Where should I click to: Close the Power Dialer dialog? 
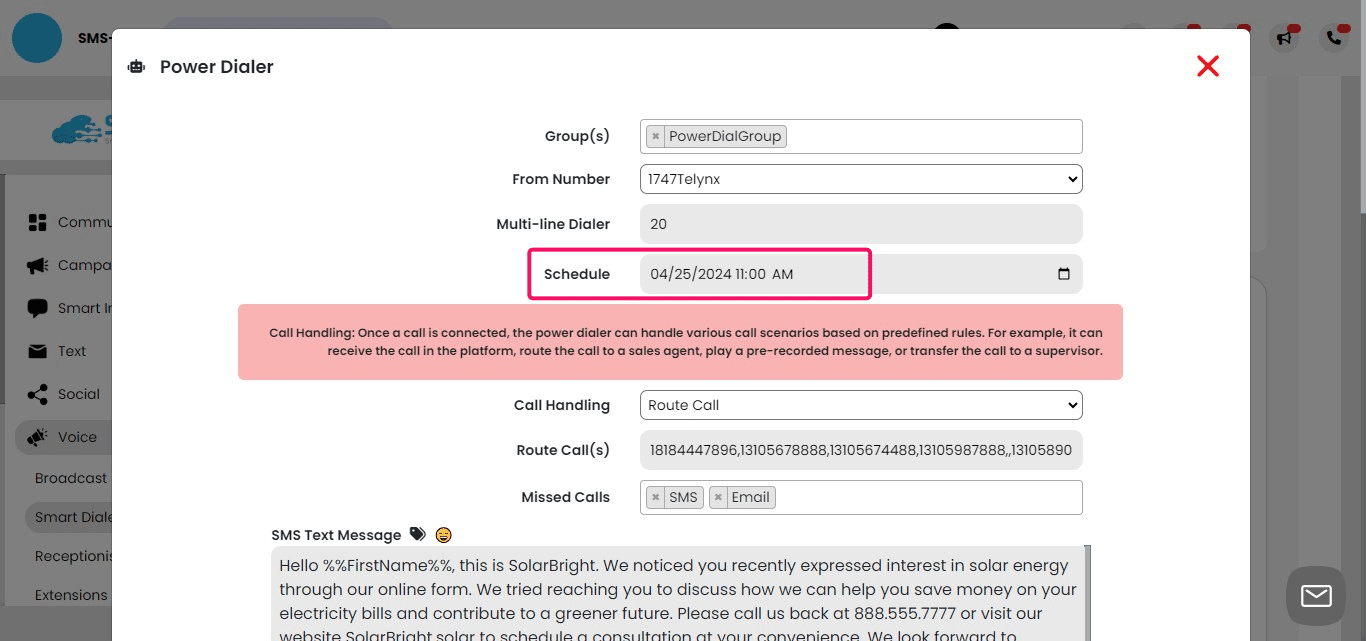point(1208,66)
